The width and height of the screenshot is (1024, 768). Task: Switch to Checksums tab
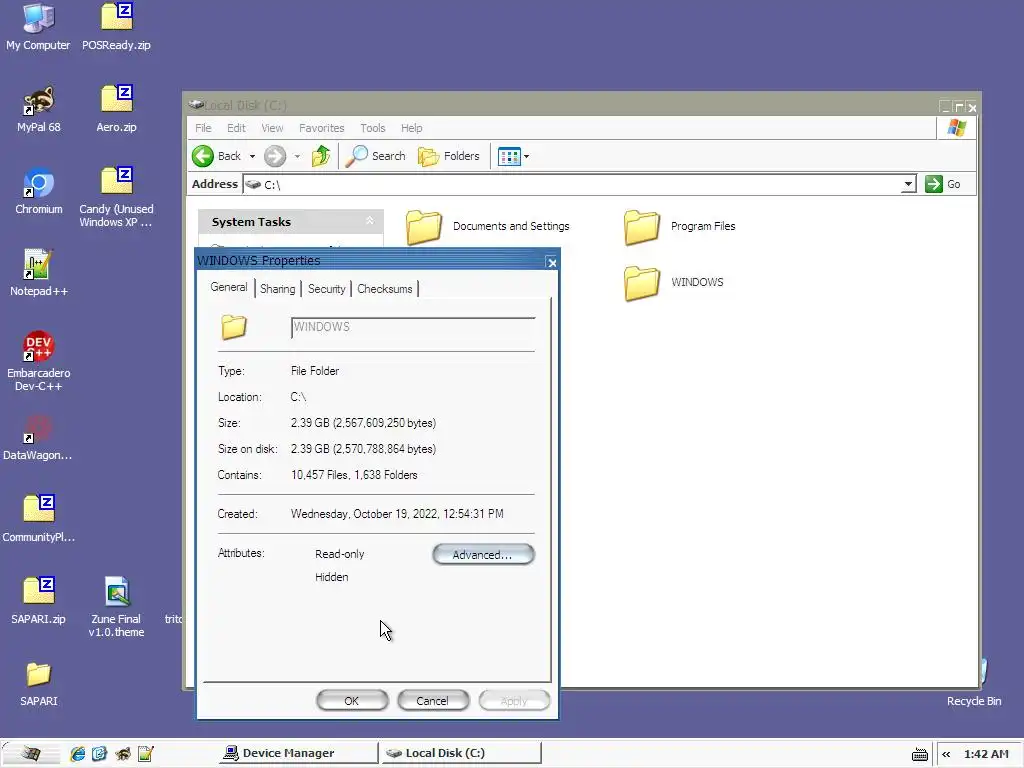coord(385,289)
